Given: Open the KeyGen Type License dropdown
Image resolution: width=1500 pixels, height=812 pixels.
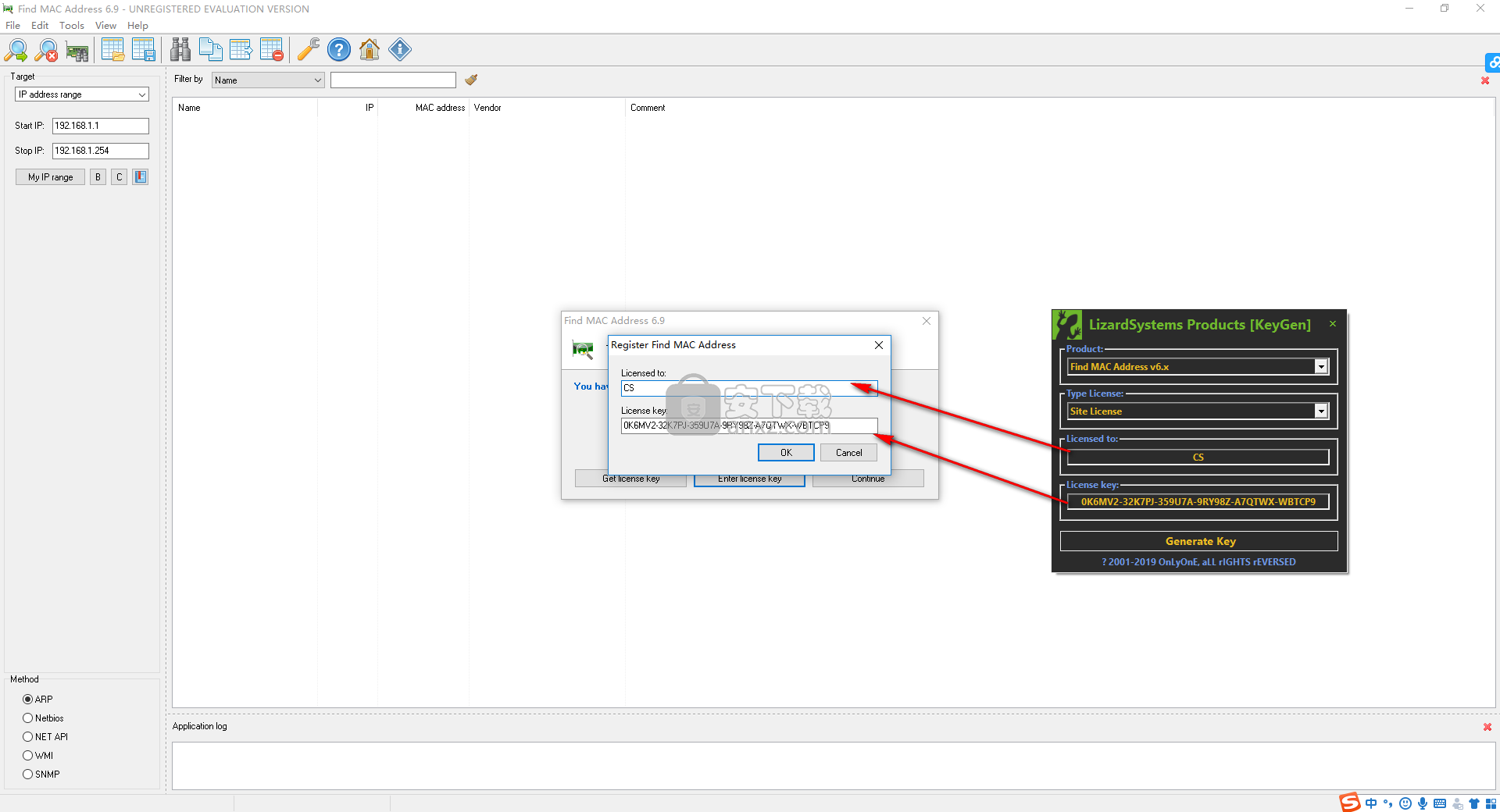Looking at the screenshot, I should pos(1321,411).
